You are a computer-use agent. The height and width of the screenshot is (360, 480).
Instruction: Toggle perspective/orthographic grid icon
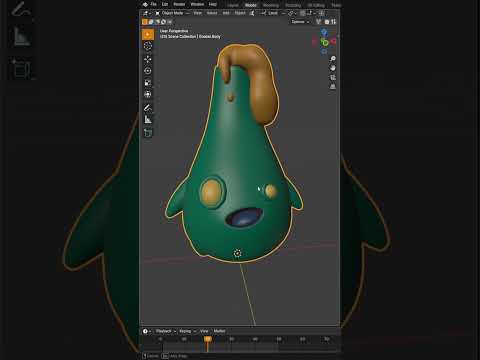332,87
